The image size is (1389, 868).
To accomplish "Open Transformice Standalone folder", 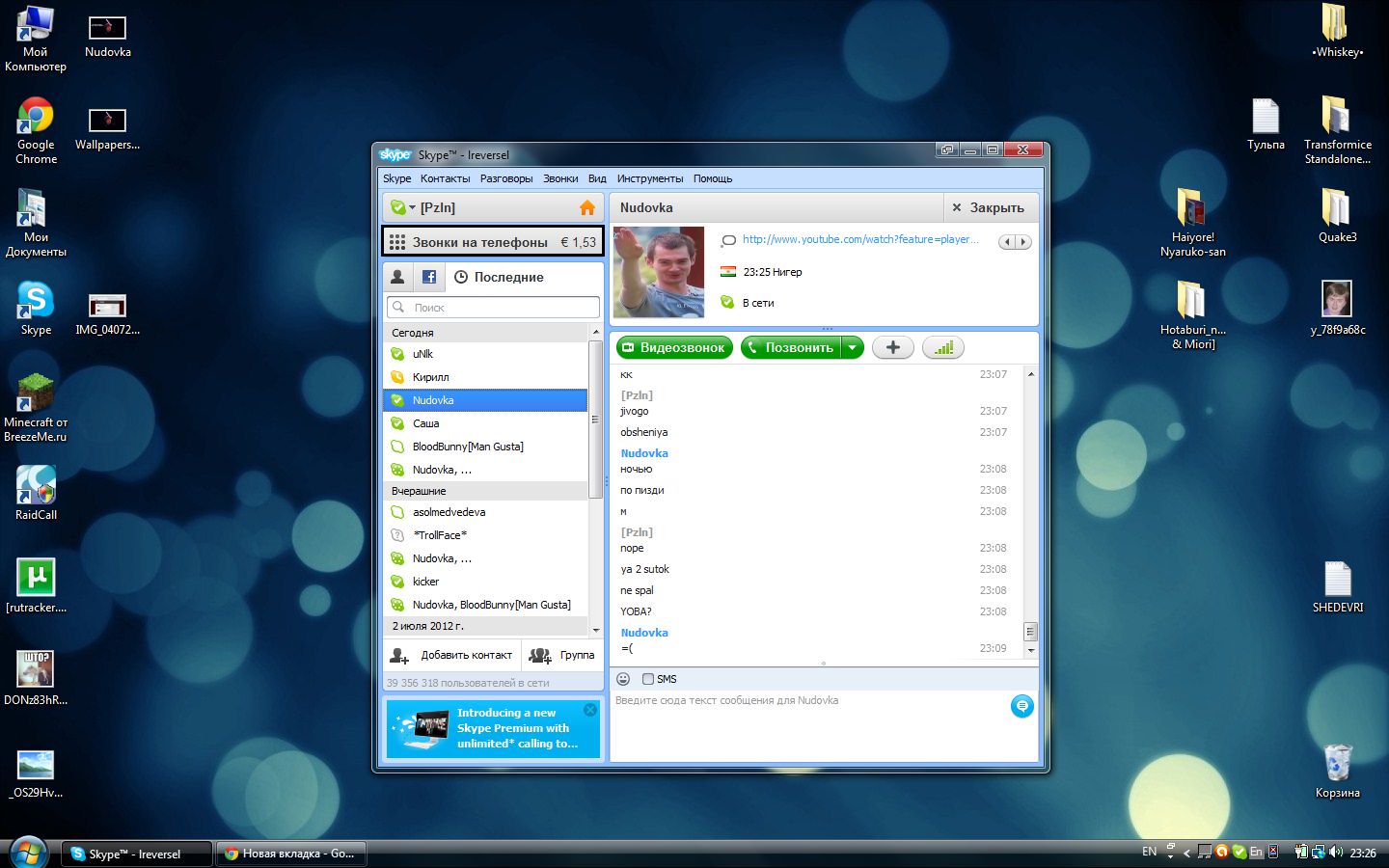I will tap(1338, 130).
